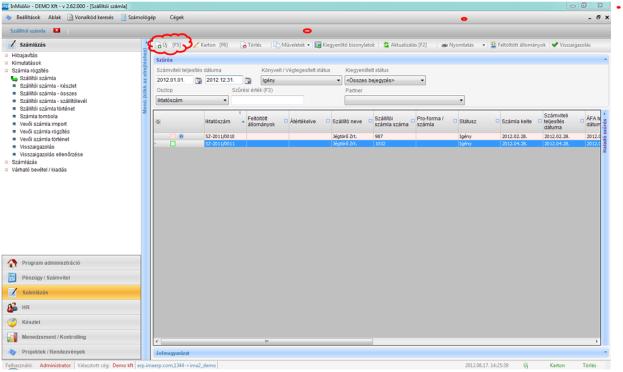
Task: Open the Kiegyenlített státus dropdown
Action: (385, 80)
